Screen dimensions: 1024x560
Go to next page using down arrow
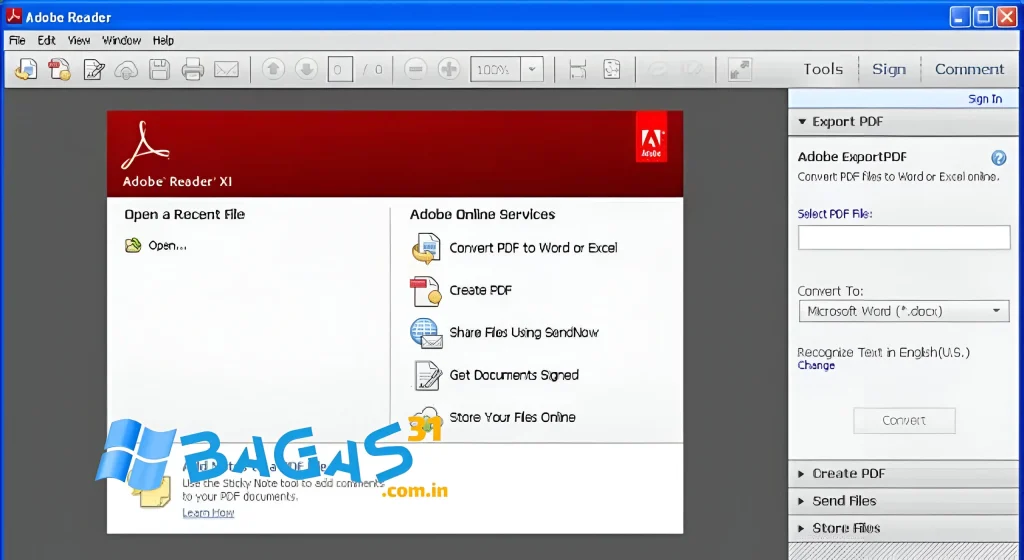tap(306, 69)
